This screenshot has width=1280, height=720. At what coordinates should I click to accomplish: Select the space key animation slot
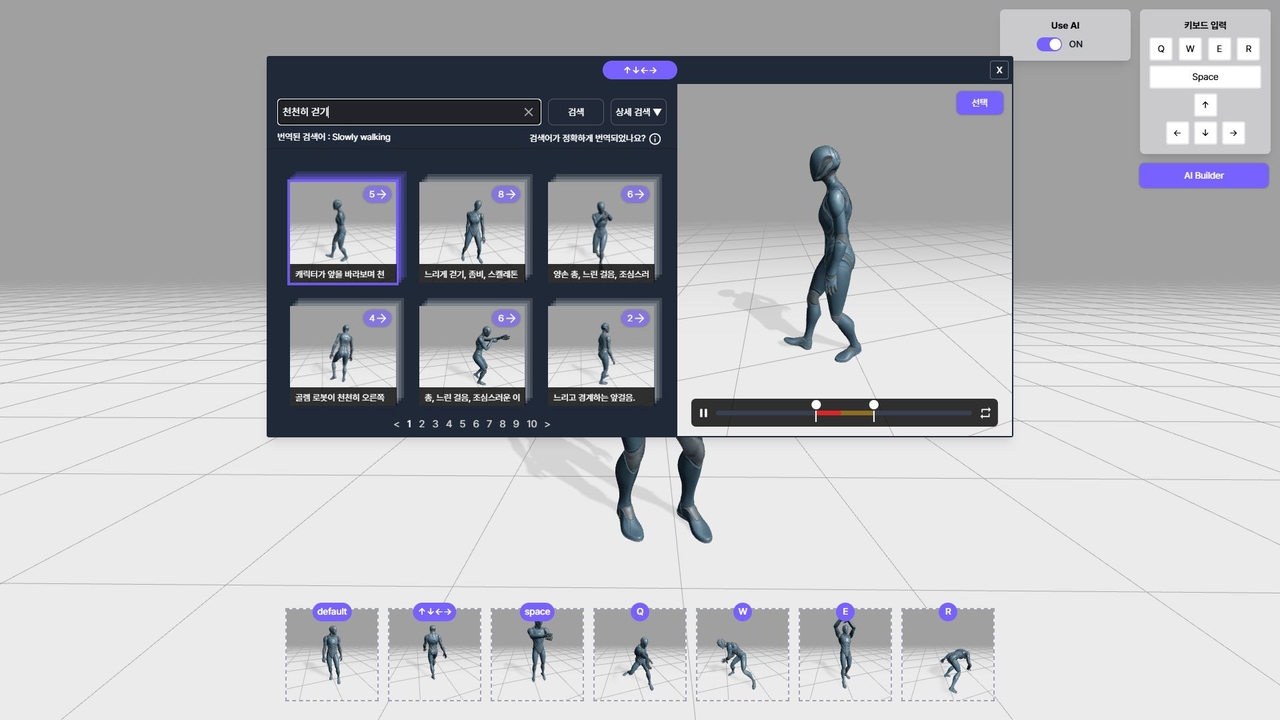point(537,655)
